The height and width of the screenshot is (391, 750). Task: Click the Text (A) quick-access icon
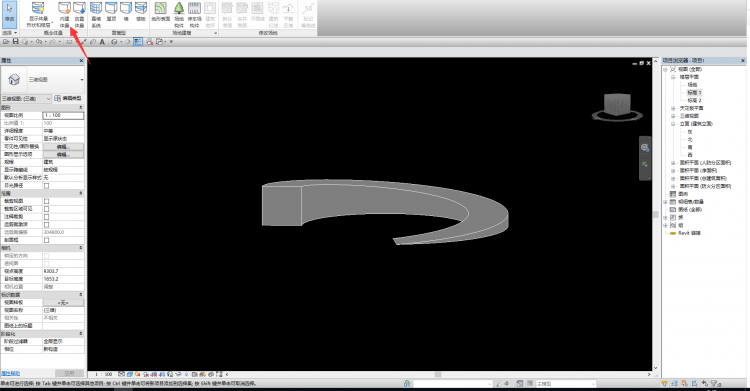click(102, 42)
